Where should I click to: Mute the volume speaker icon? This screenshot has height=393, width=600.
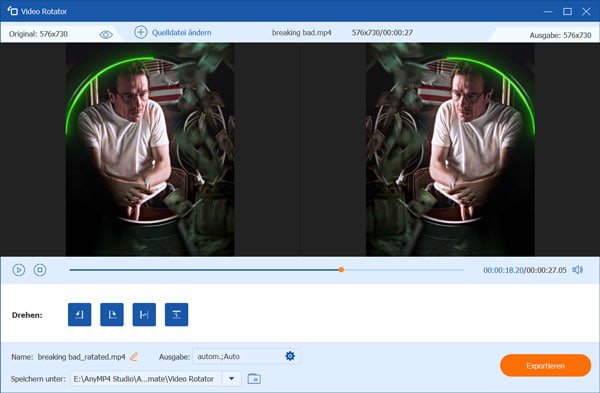pos(577,270)
